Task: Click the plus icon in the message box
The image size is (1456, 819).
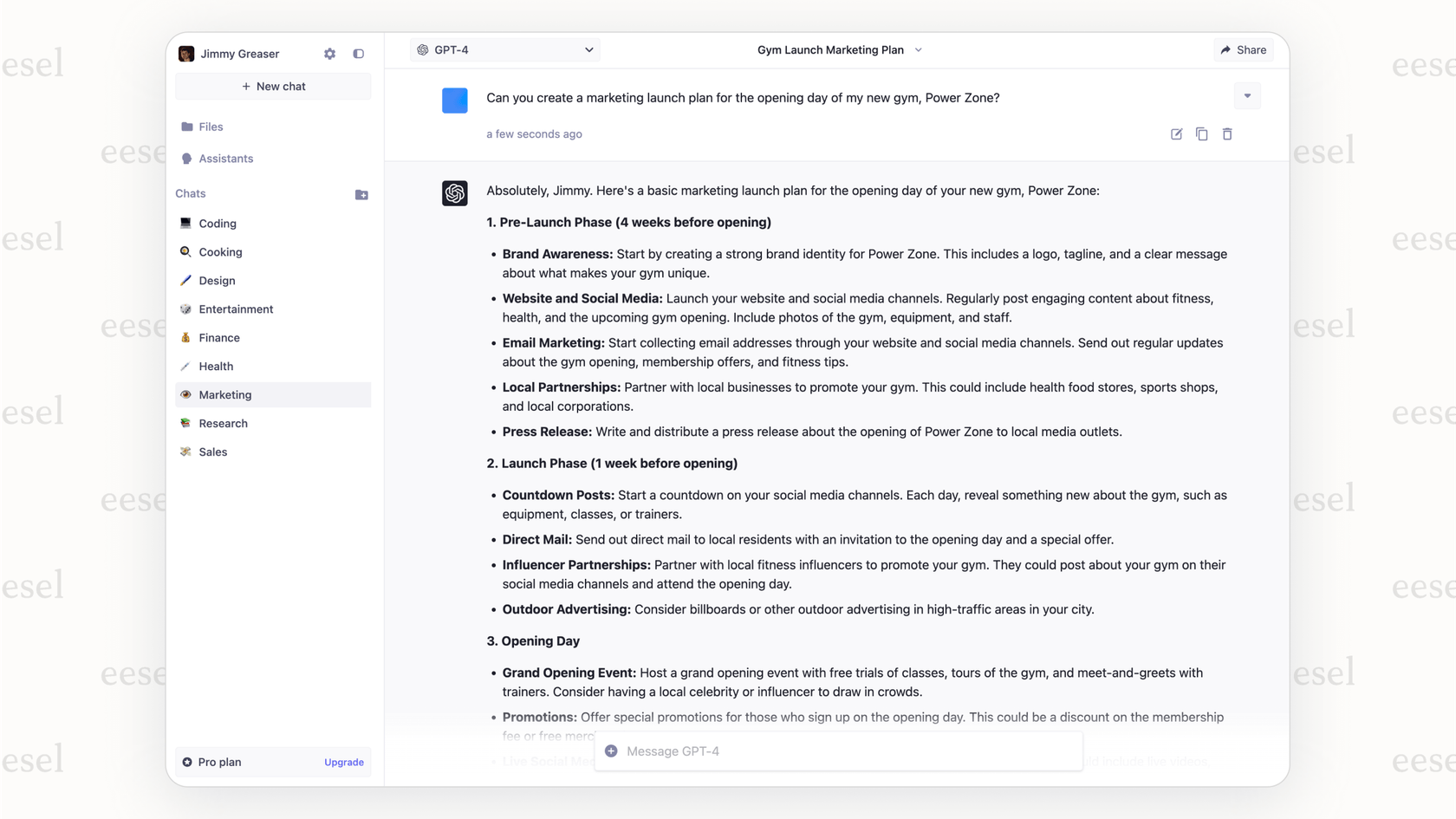Action: point(611,751)
